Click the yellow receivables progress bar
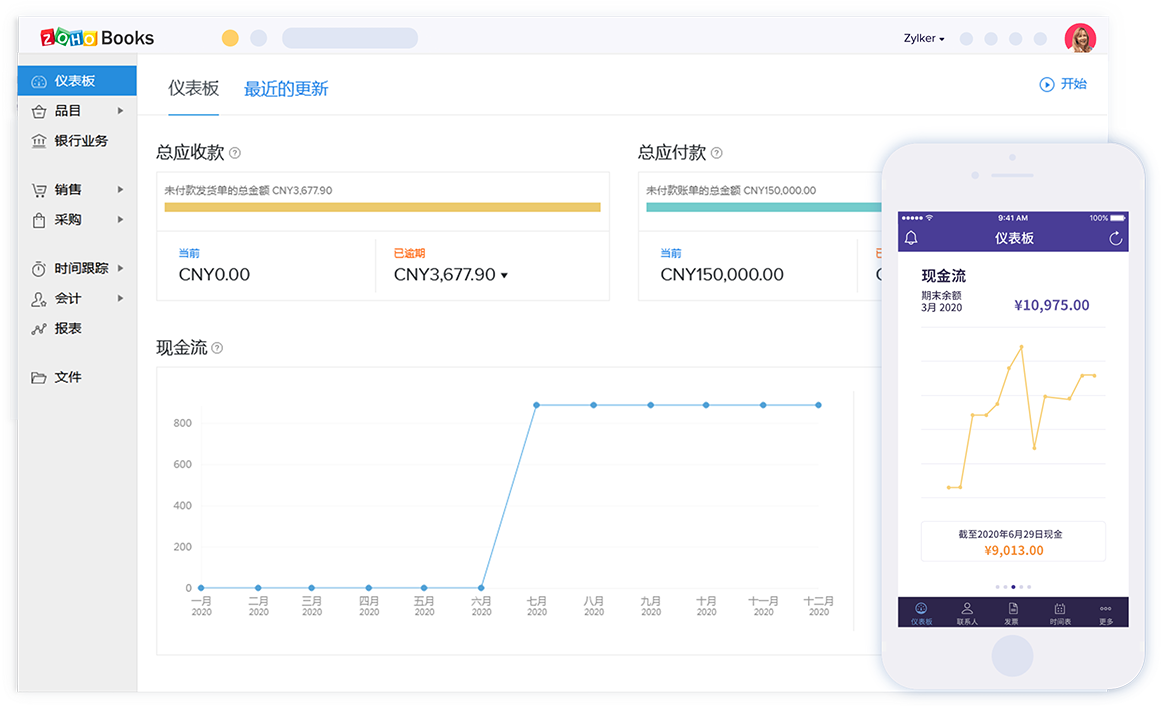The image size is (1161, 706). (382, 207)
